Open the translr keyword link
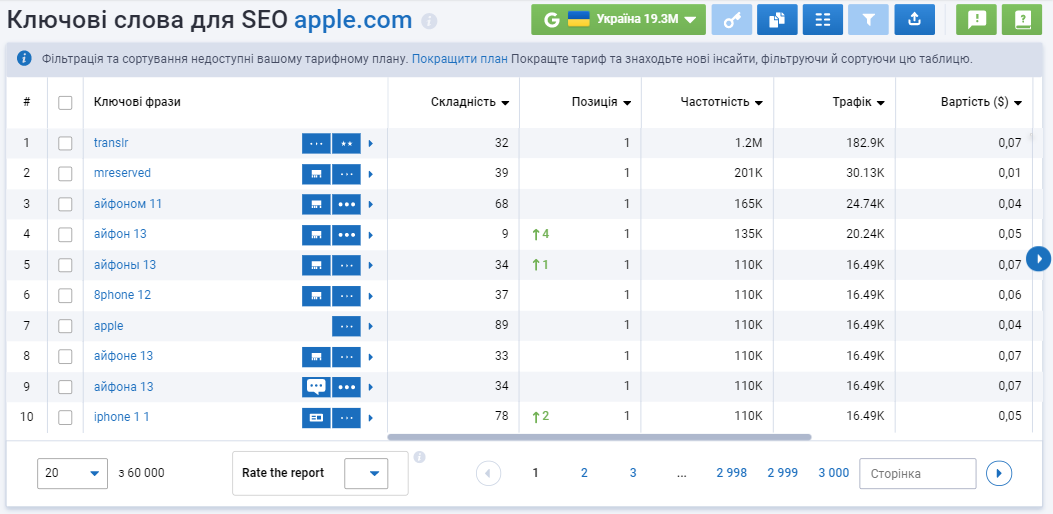1053x514 pixels. [x=111, y=142]
